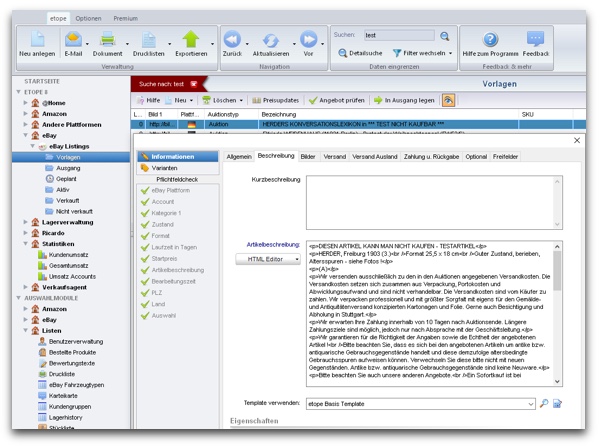Click the Suchen input field containing 'test'
Viewport: 600px width, 446px height.
(x=399, y=35)
